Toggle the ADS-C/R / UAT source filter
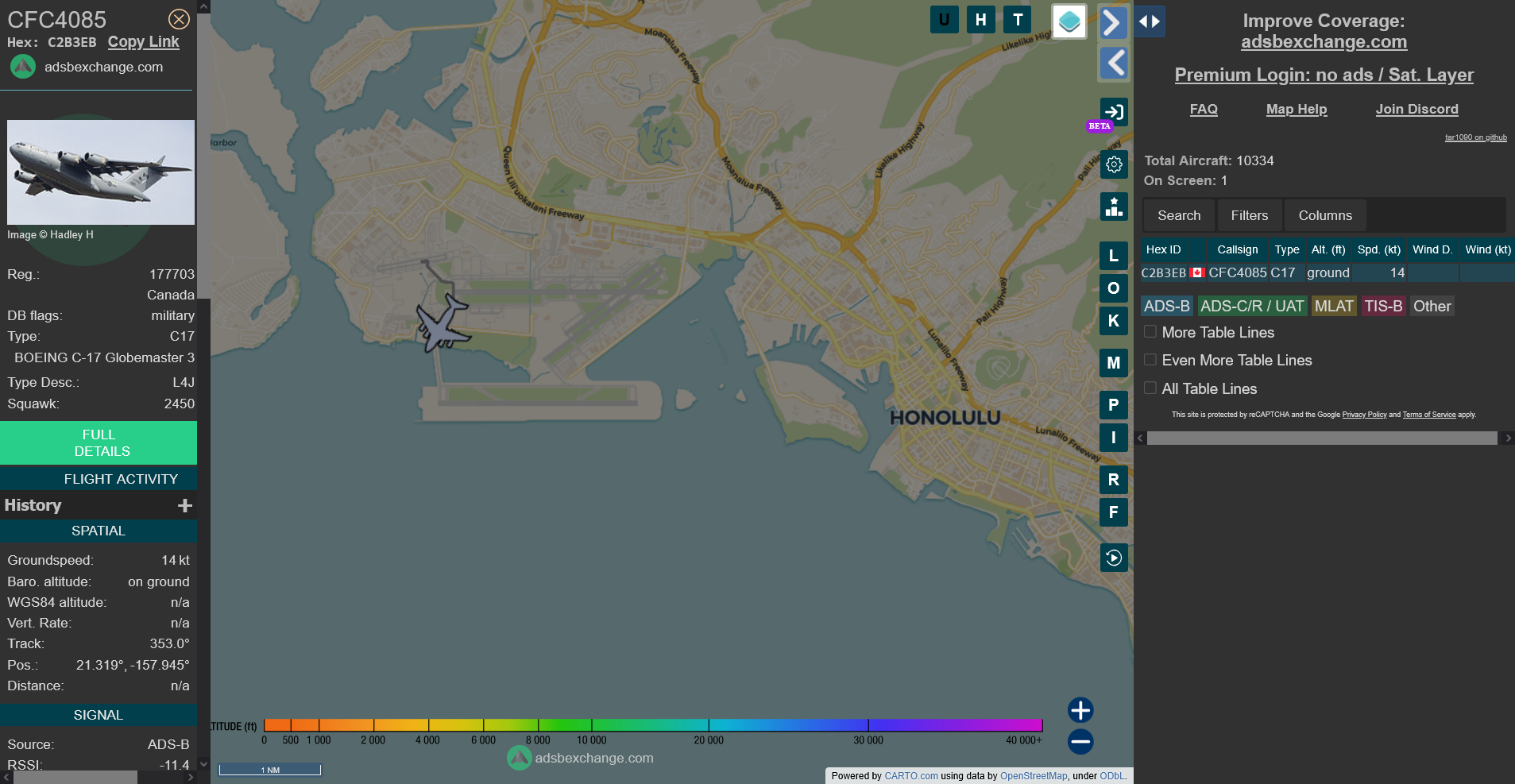 pyautogui.click(x=1252, y=306)
